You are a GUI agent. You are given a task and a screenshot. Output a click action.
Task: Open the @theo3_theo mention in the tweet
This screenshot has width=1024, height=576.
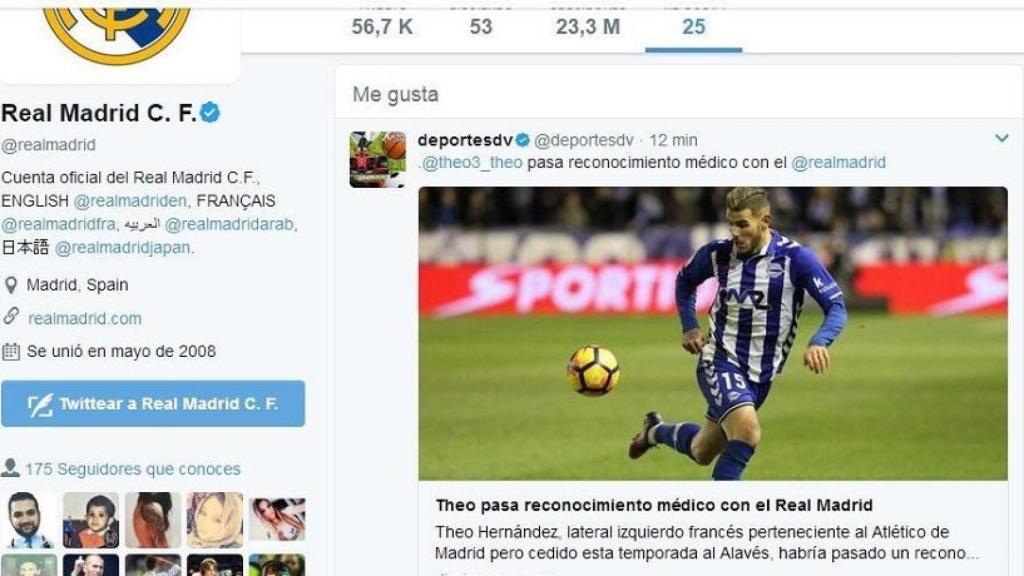(472, 163)
